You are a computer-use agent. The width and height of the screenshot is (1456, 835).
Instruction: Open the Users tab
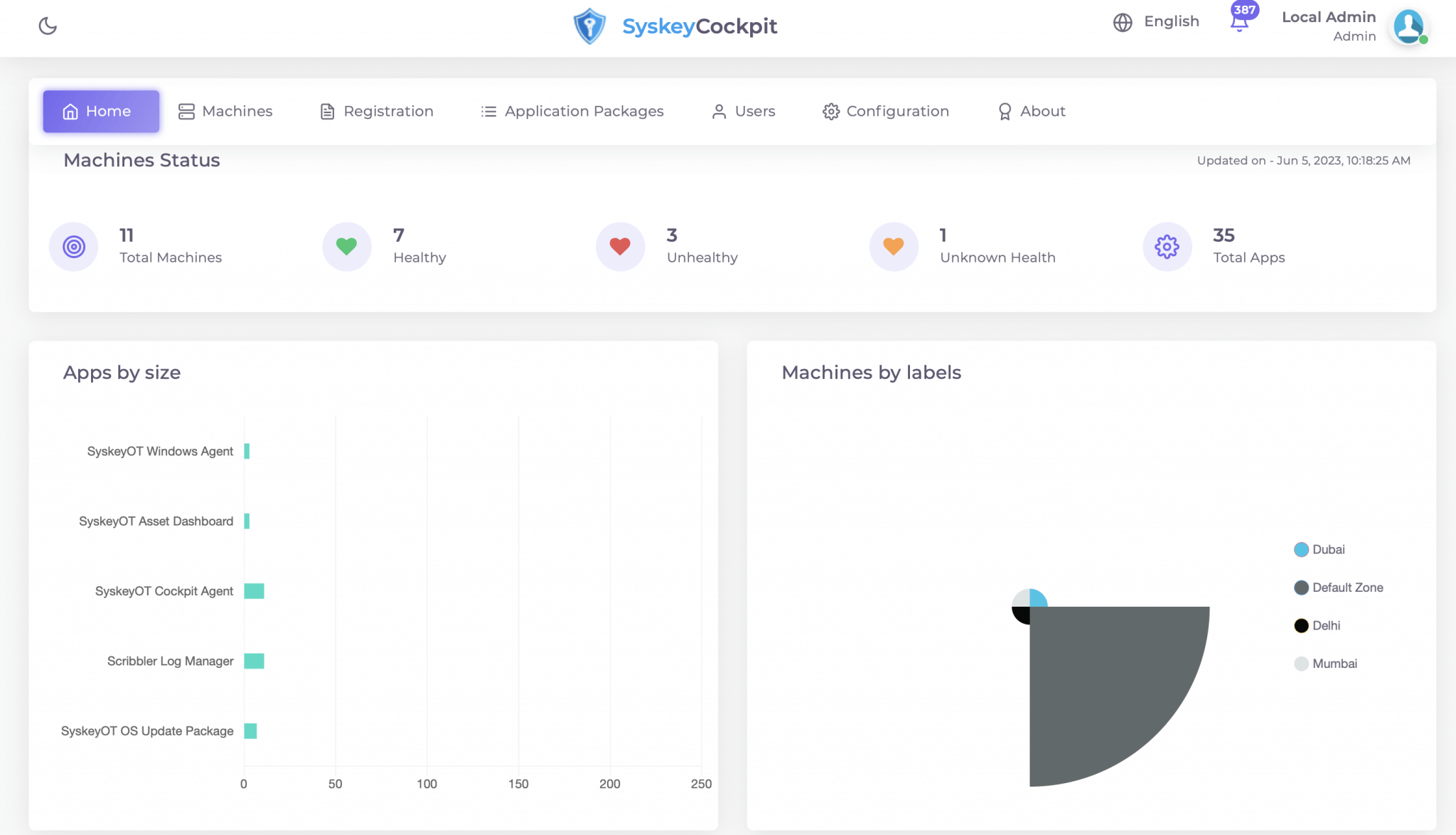(744, 111)
